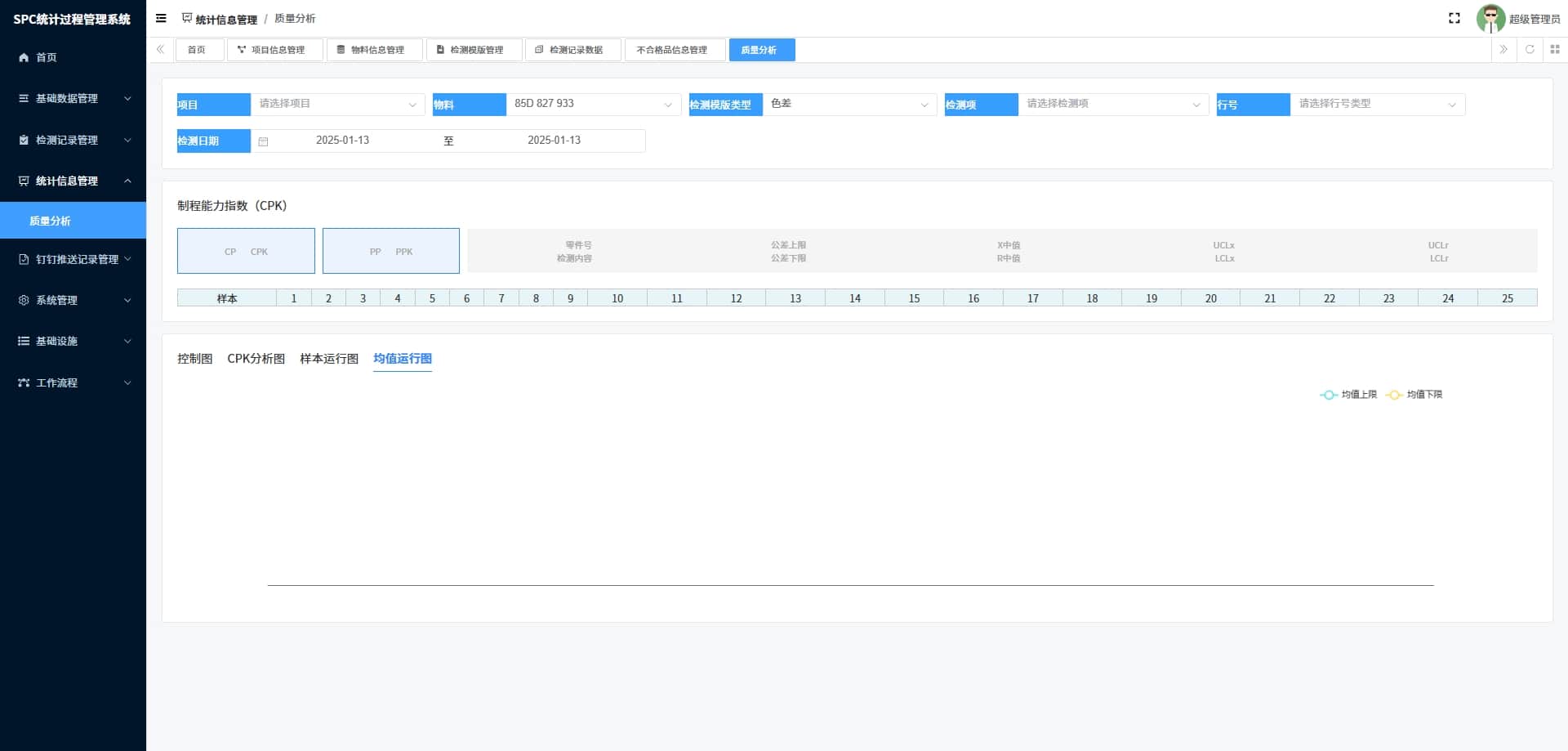The height and width of the screenshot is (751, 1568).
Task: Toggle the 均值下限 legend series
Action: 1414,395
